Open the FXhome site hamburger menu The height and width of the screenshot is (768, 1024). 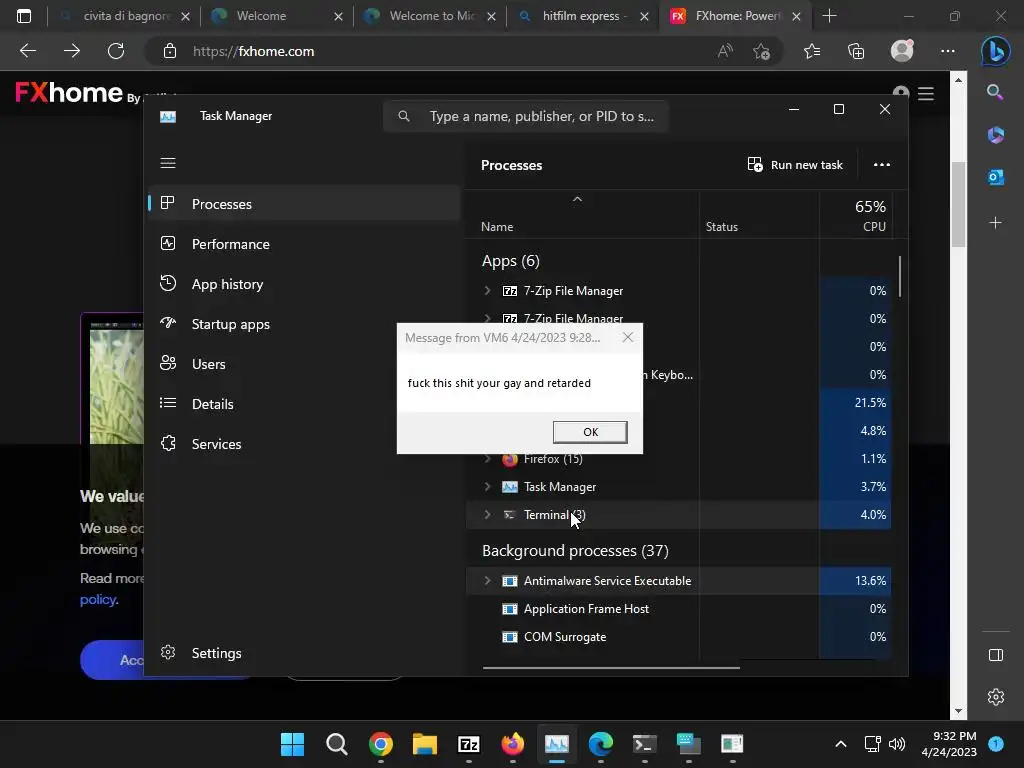point(925,94)
